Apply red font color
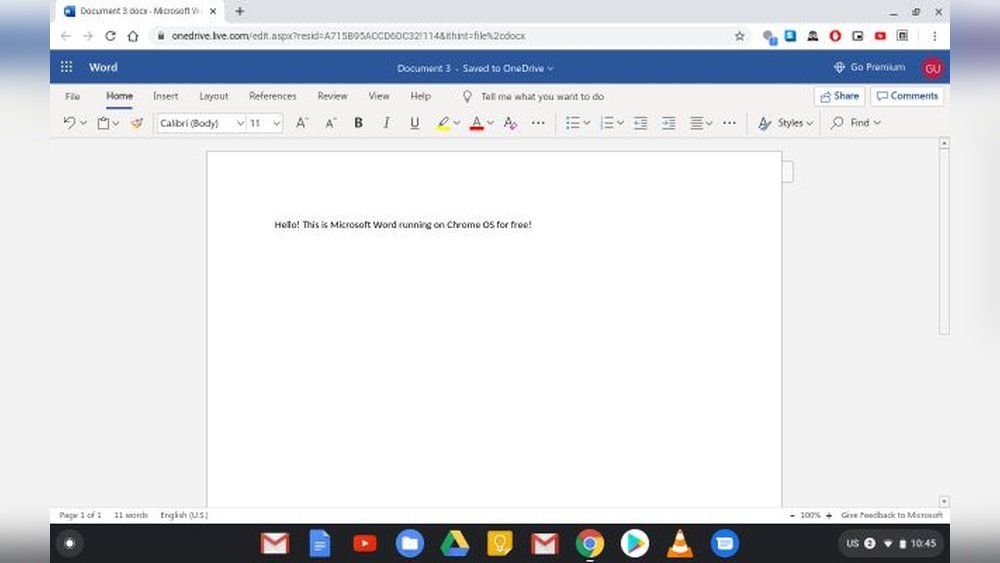 pos(476,123)
